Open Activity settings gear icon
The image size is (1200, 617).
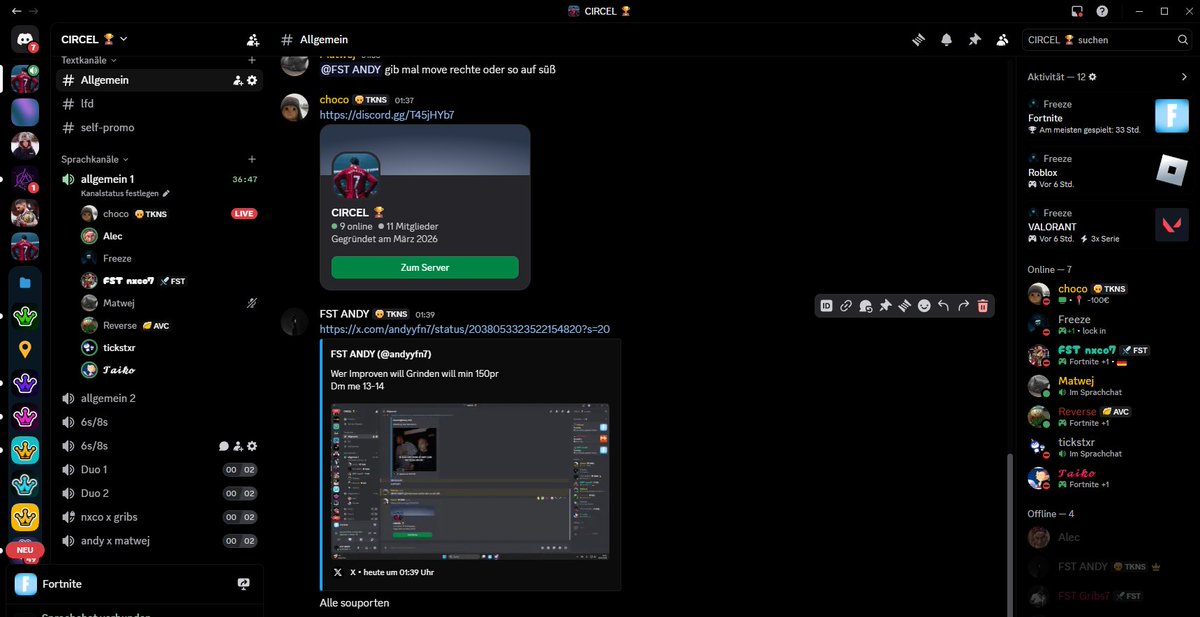(x=1092, y=77)
